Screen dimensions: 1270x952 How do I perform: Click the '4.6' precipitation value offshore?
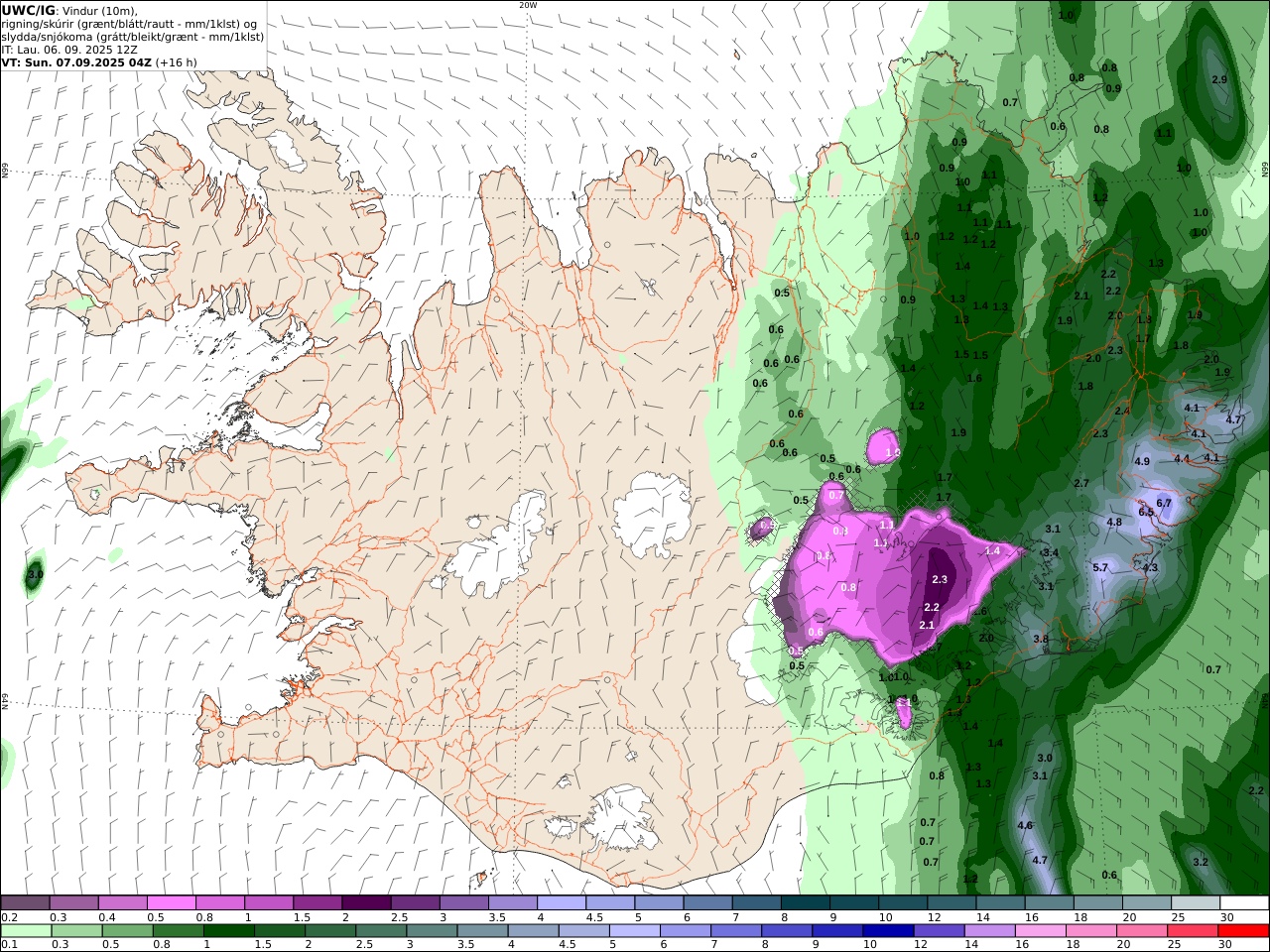[x=1025, y=825]
